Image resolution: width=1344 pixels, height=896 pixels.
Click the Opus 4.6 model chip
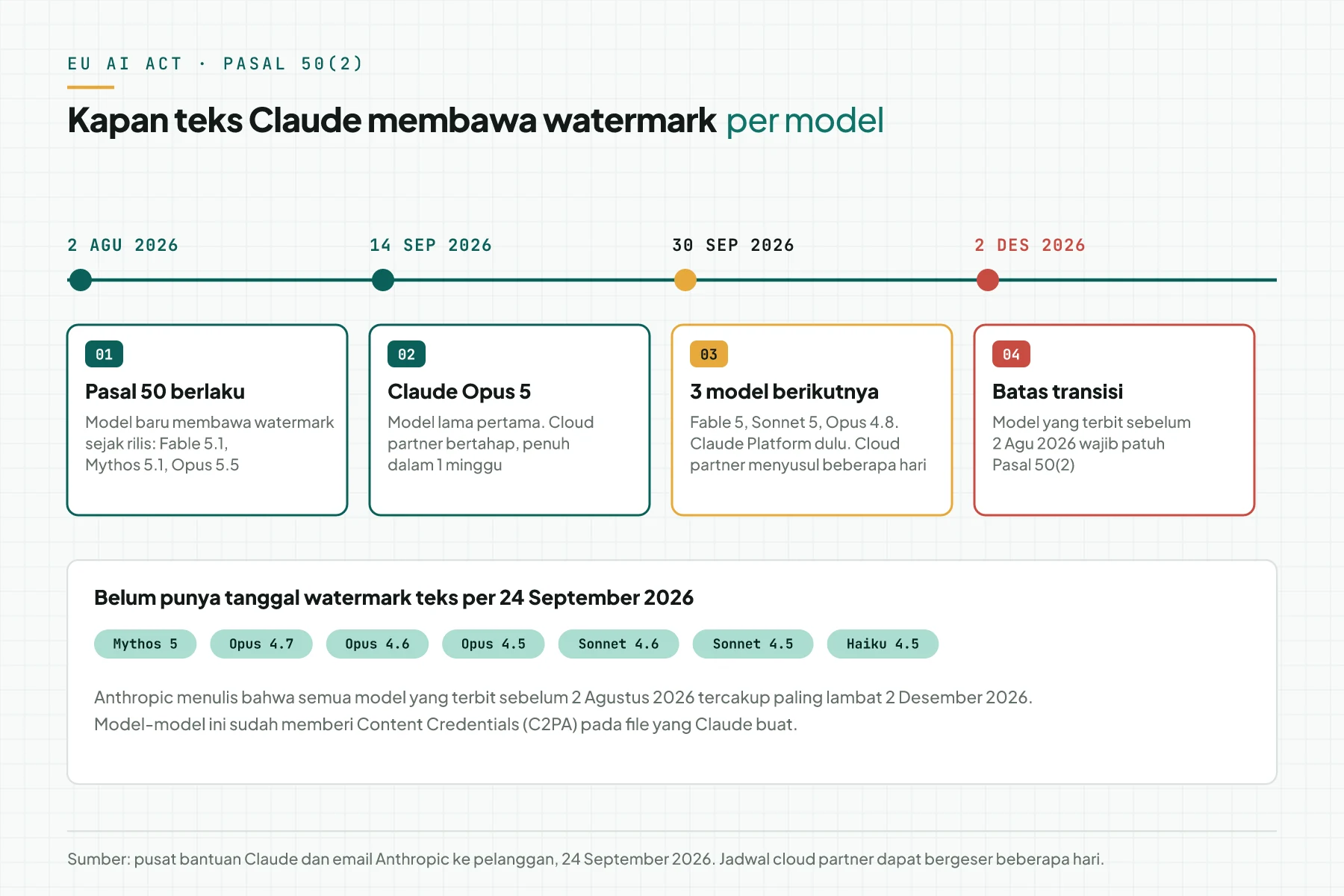click(377, 644)
